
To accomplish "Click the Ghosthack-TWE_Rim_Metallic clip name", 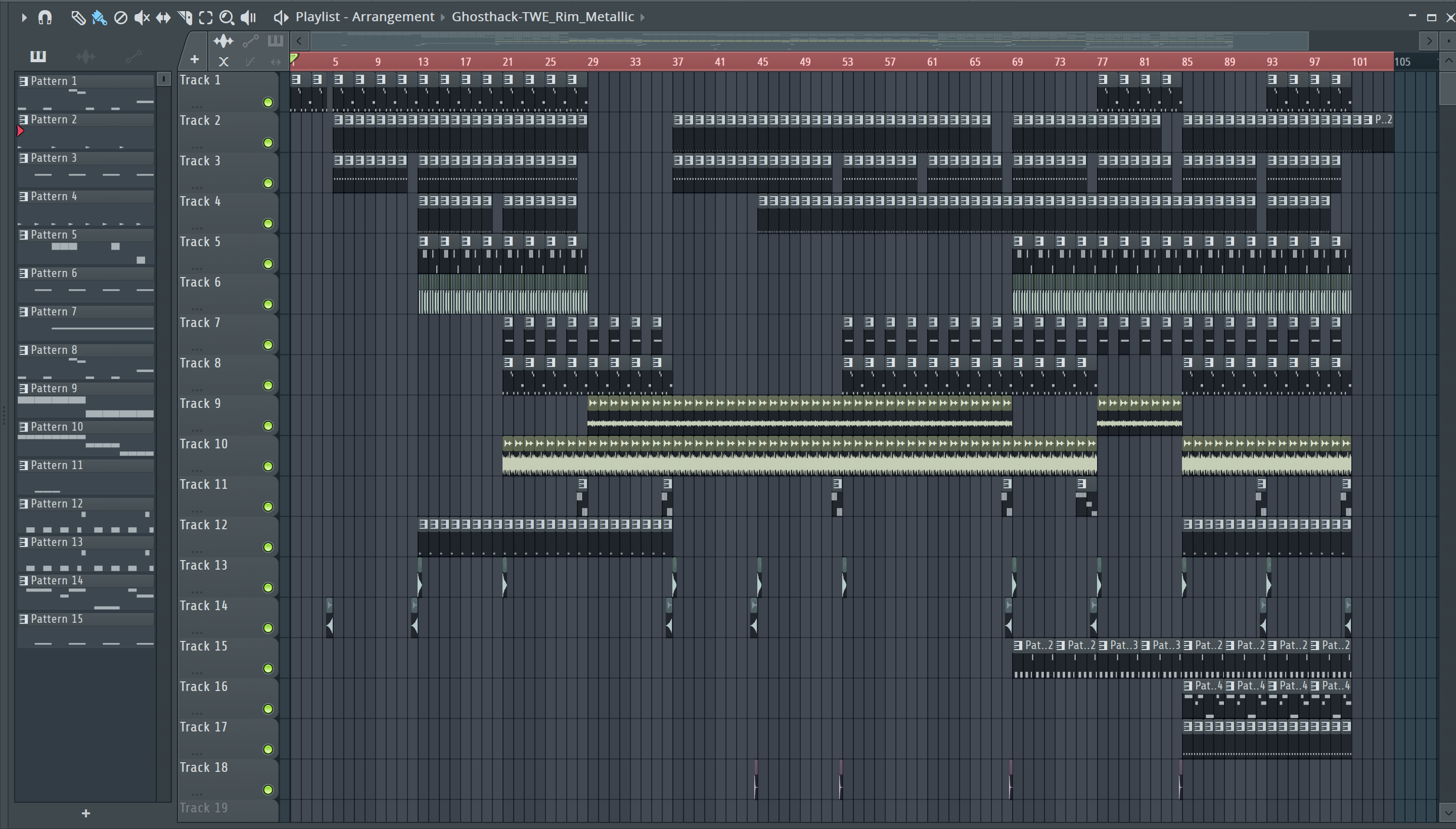I will click(542, 17).
